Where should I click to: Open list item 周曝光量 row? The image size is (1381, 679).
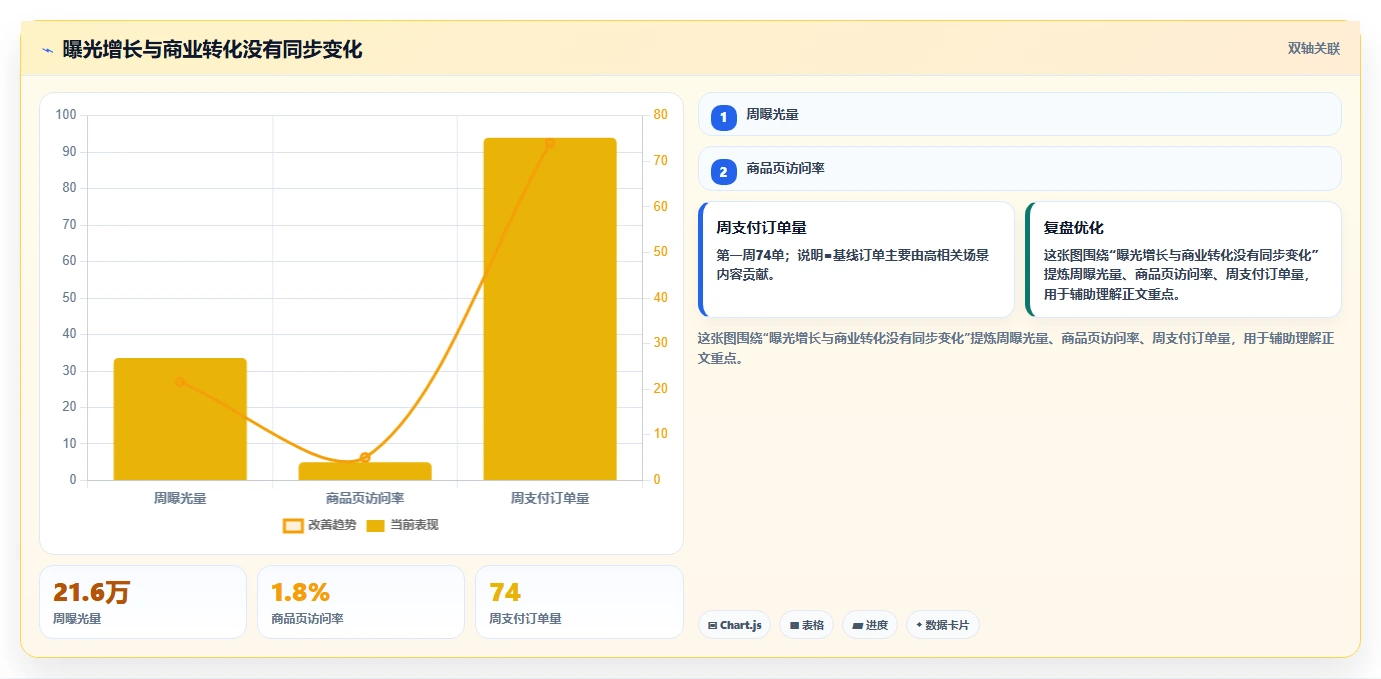pos(1020,114)
